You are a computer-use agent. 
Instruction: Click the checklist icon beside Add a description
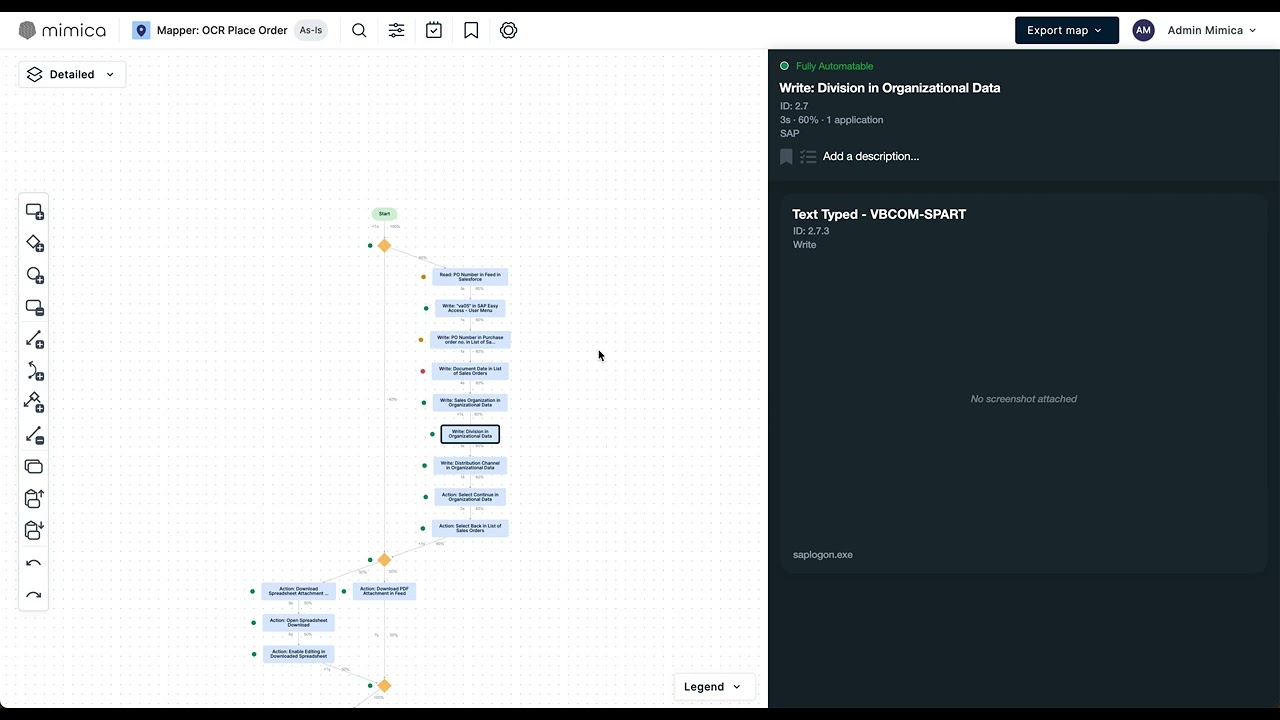pyautogui.click(x=808, y=156)
